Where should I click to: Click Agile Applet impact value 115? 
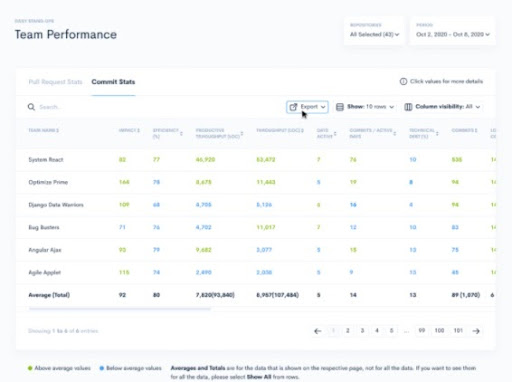[x=124, y=272]
